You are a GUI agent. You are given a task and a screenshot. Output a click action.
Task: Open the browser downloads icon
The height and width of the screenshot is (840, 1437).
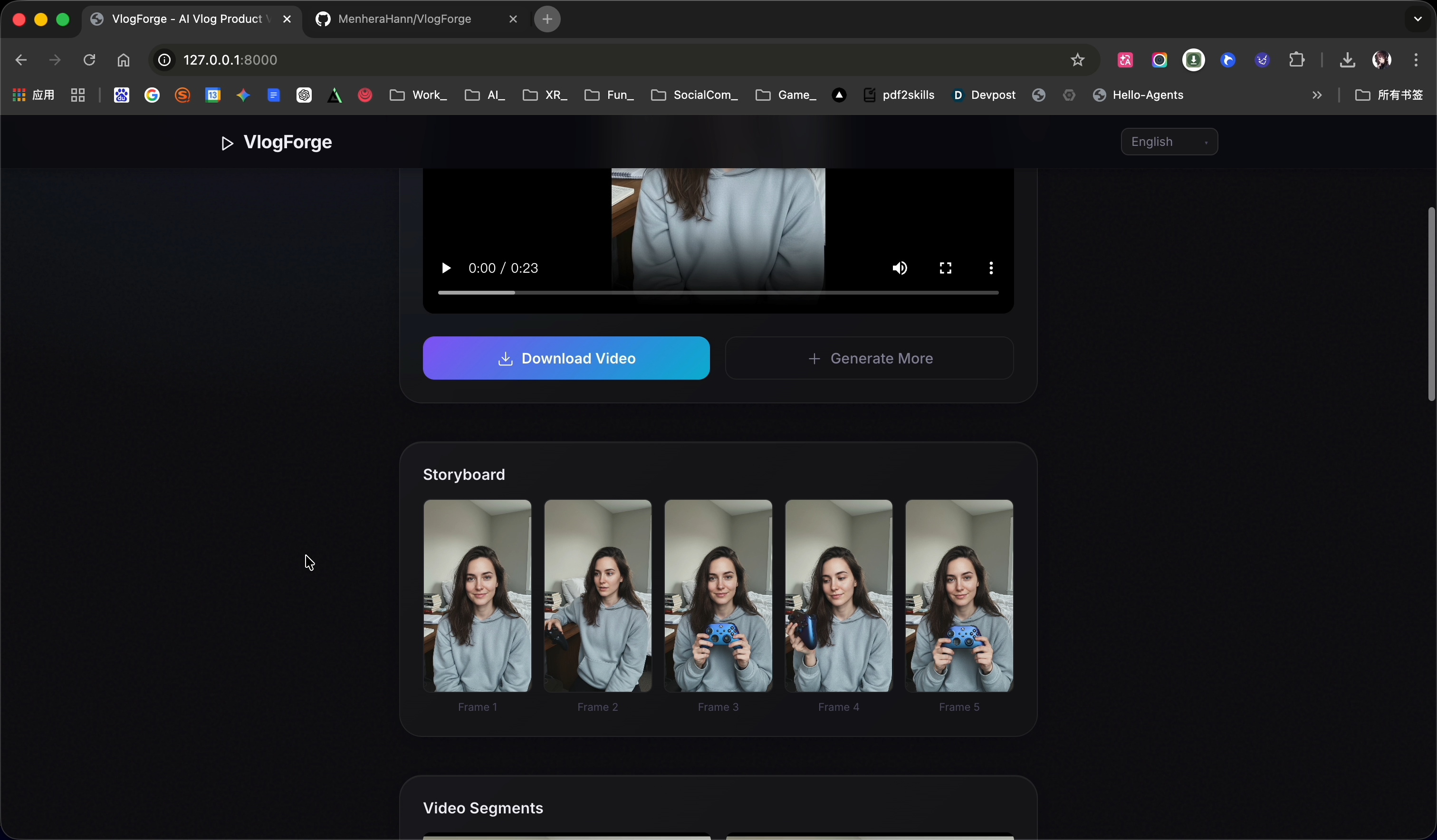(x=1347, y=60)
